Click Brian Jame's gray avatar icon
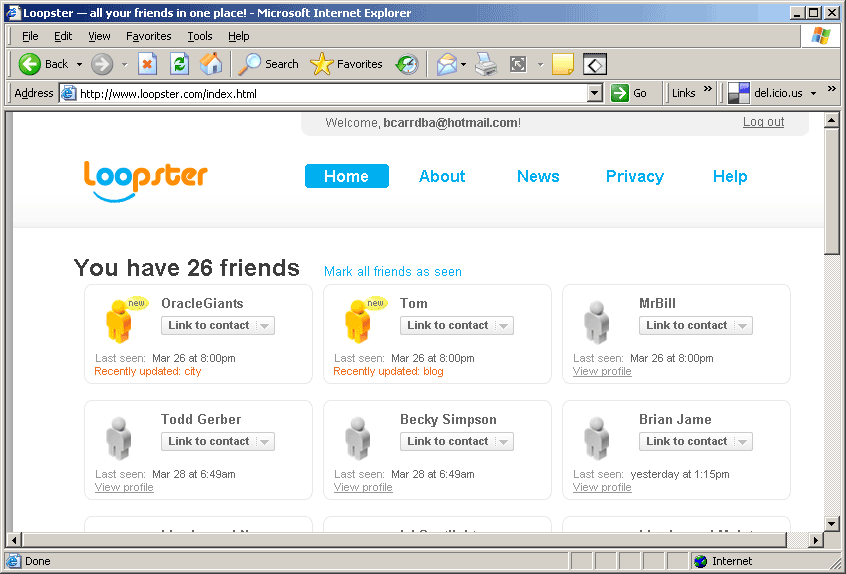 pos(597,438)
